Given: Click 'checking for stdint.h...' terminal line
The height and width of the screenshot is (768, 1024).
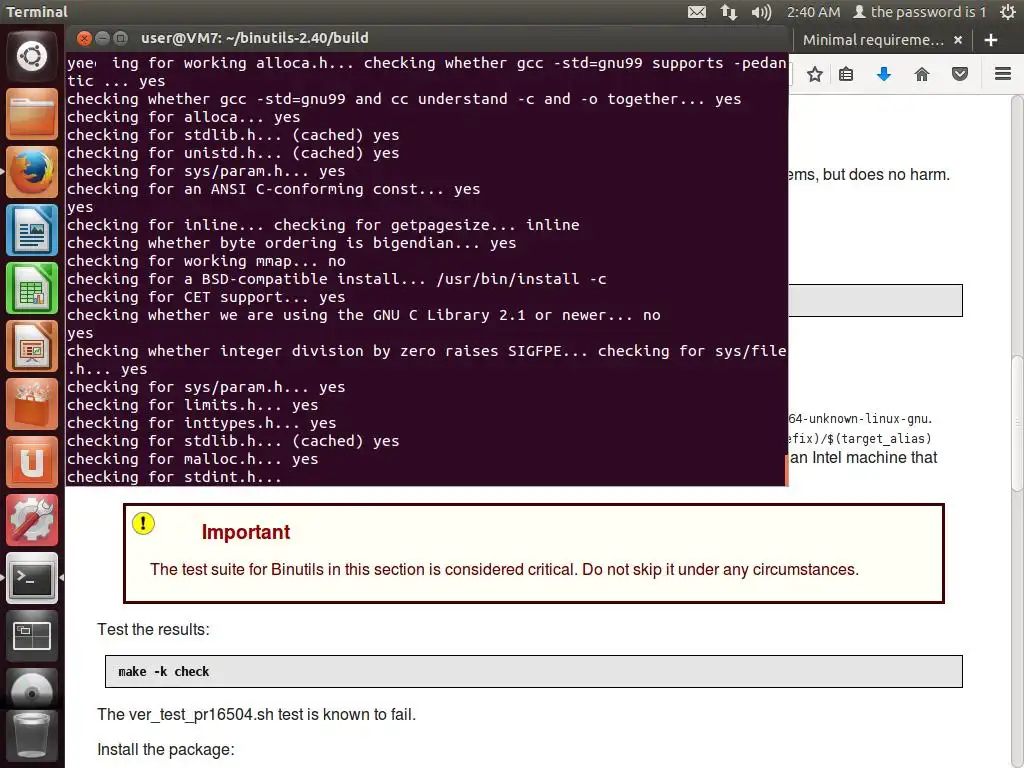Looking at the screenshot, I should (x=174, y=477).
